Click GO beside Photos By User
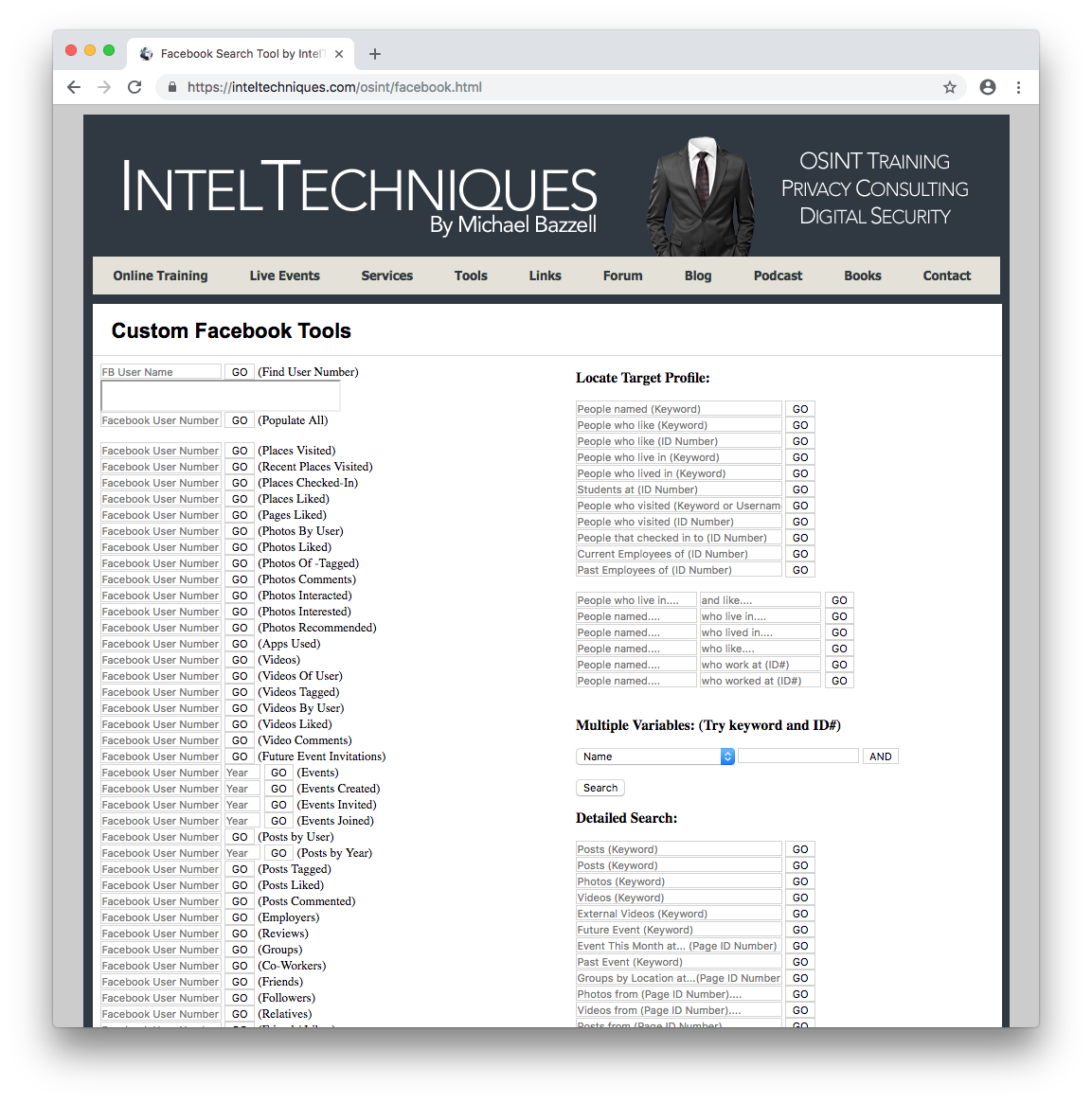 [240, 532]
